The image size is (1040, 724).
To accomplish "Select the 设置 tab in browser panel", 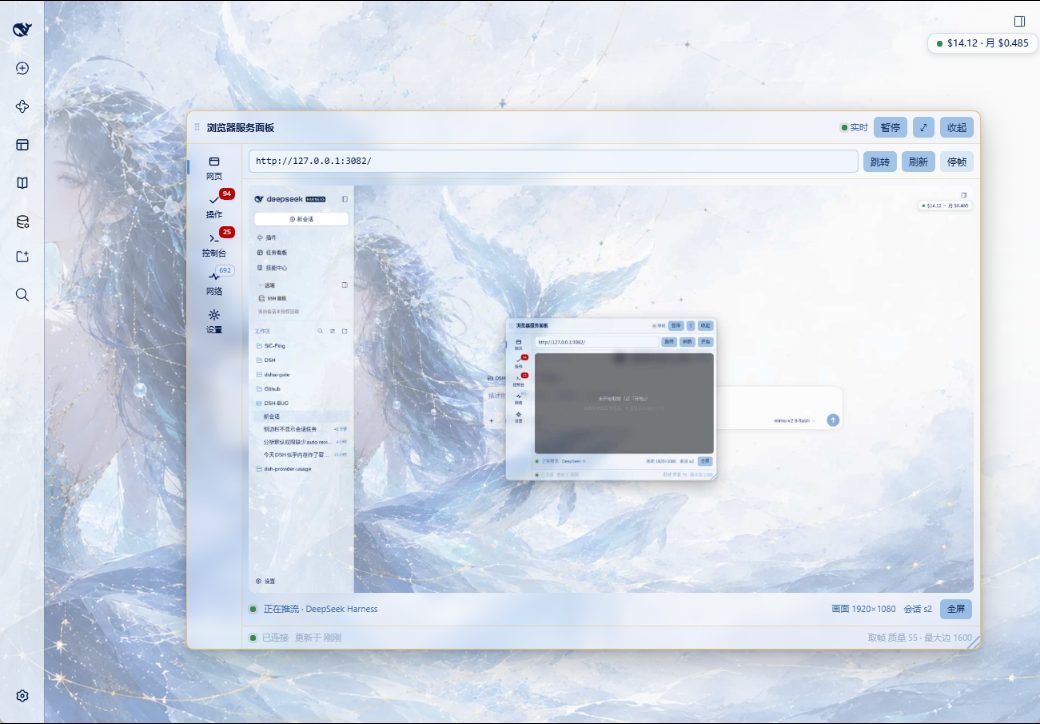I will tap(214, 322).
